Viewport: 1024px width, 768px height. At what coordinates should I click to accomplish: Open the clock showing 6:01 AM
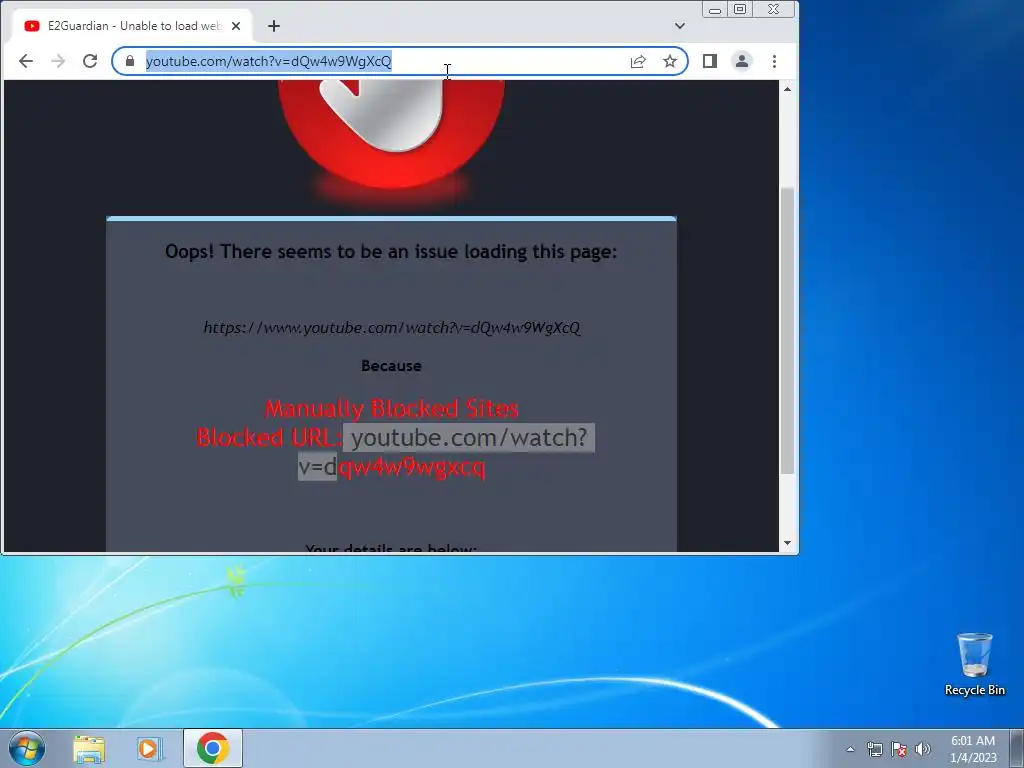pyautogui.click(x=973, y=749)
